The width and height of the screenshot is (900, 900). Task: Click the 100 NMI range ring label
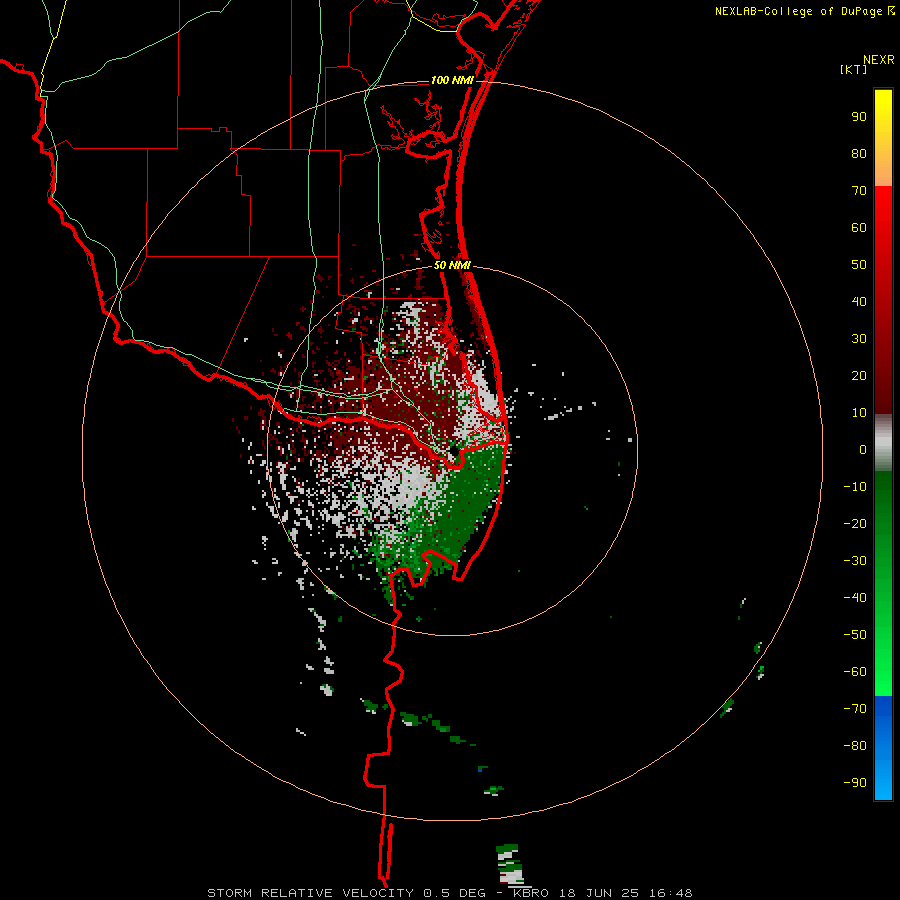[452, 80]
